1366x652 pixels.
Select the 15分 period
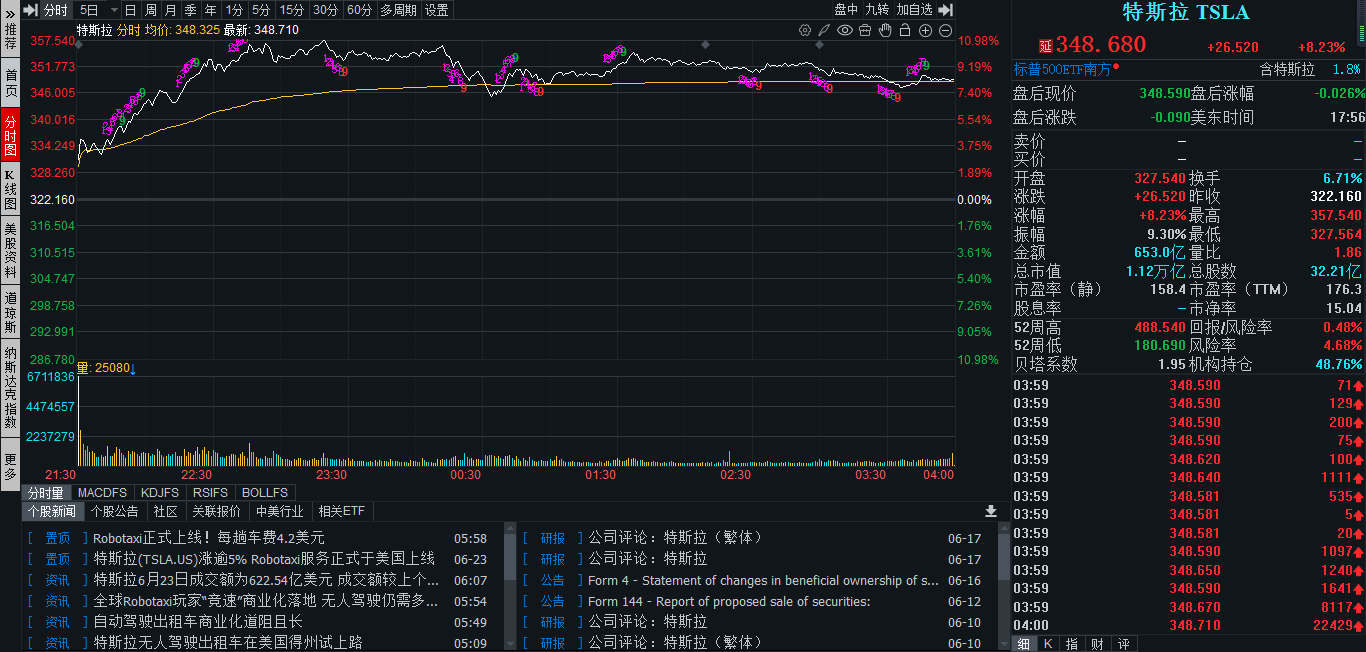292,10
